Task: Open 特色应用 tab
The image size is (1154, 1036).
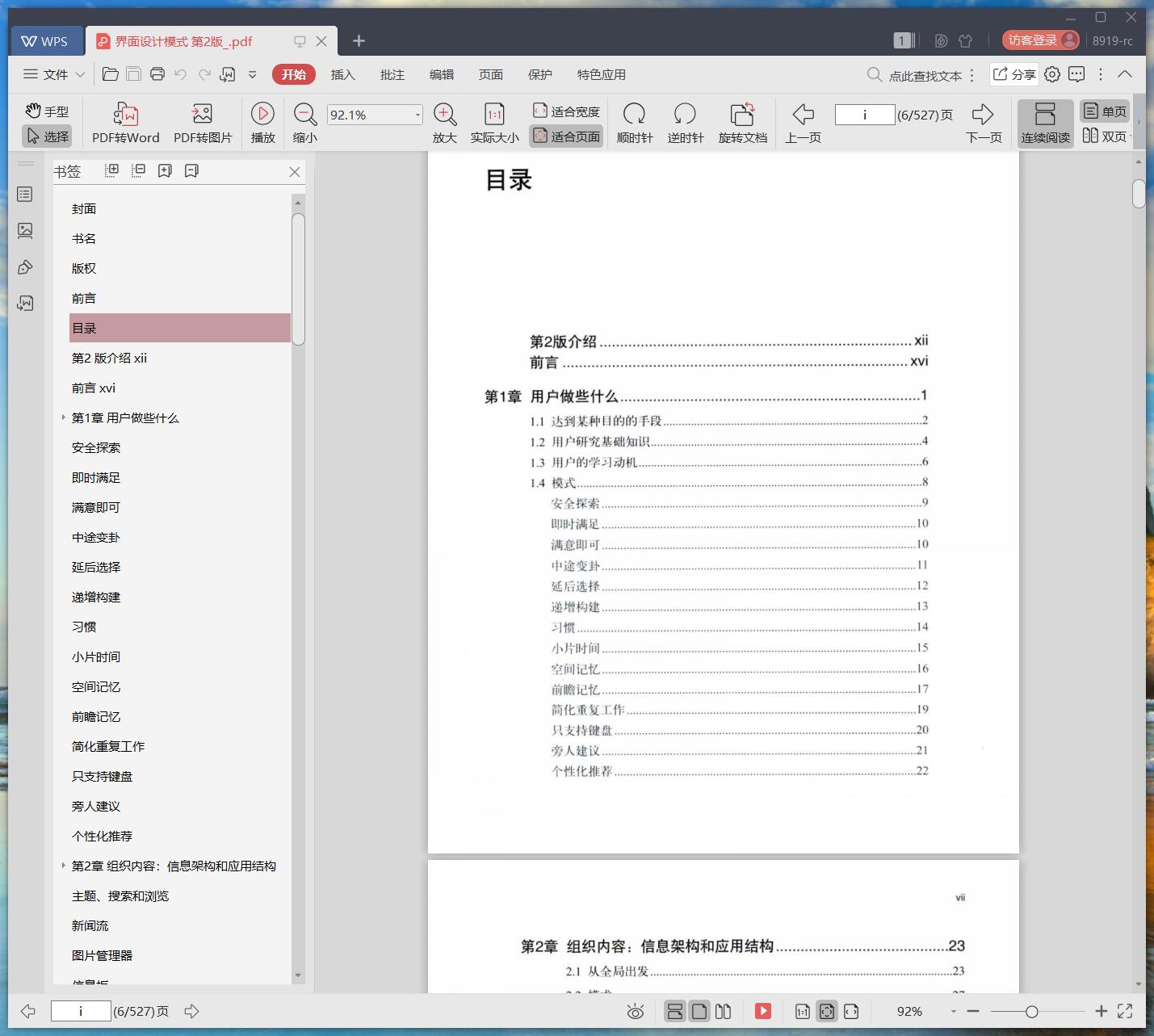Action: click(601, 74)
